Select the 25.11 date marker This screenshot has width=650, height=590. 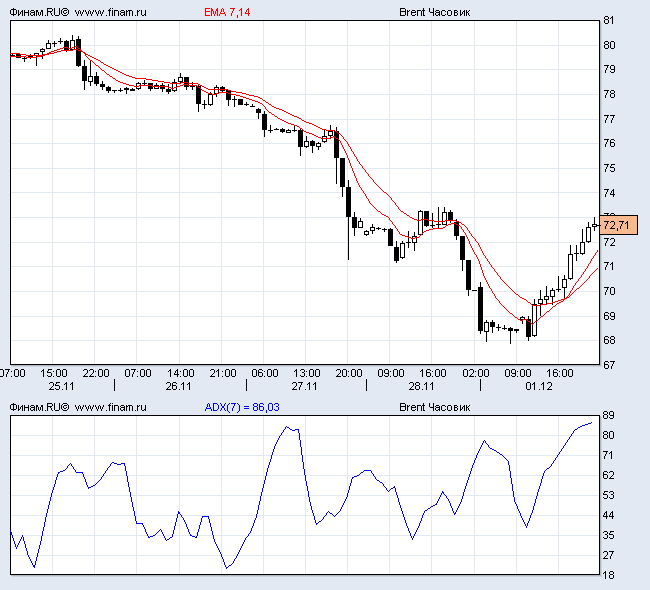pyautogui.click(x=61, y=385)
